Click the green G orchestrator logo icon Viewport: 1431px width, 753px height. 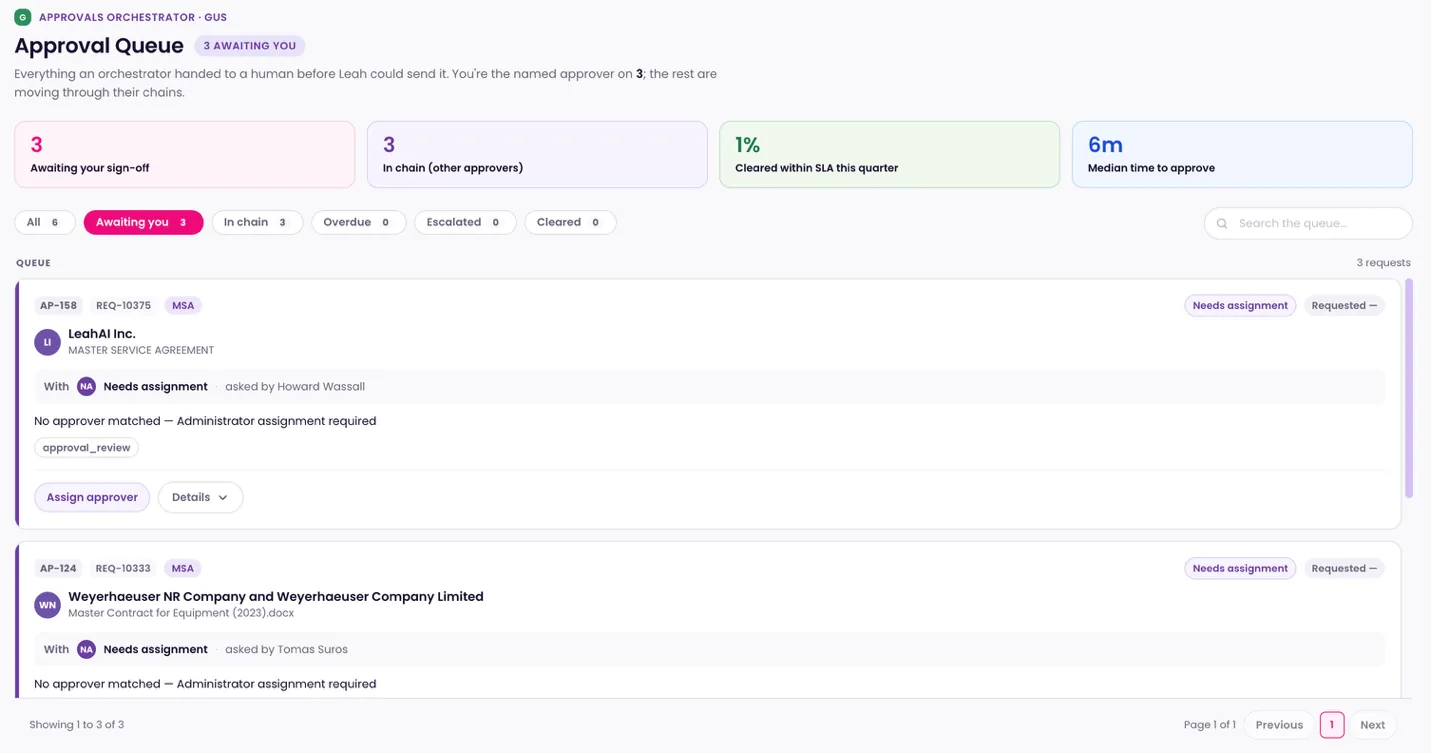22,17
